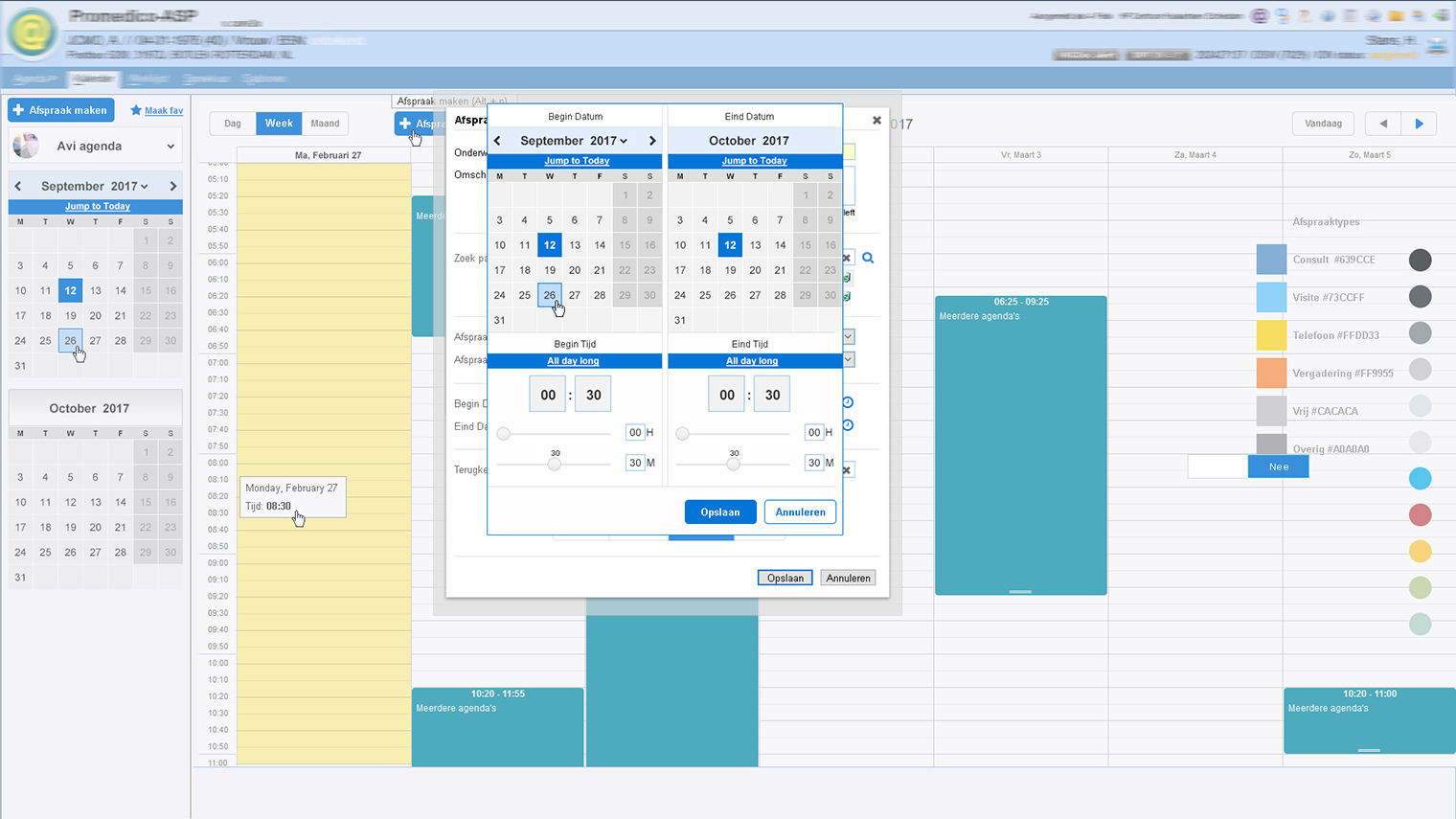Image resolution: width=1456 pixels, height=819 pixels.
Task: Click the star icon next to Maak fav
Action: [136, 110]
